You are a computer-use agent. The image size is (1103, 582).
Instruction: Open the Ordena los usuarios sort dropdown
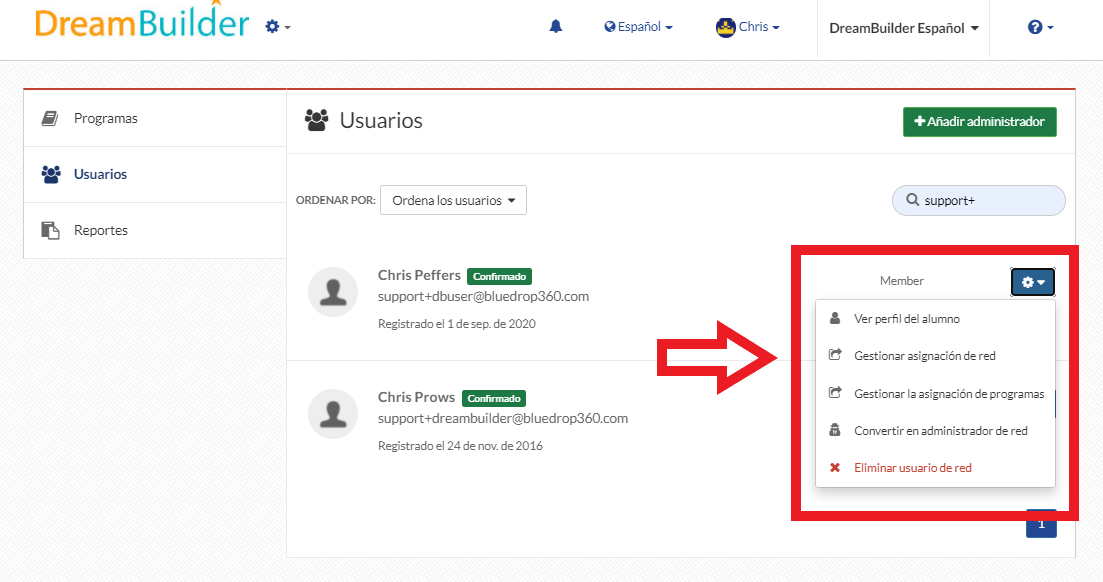click(453, 201)
